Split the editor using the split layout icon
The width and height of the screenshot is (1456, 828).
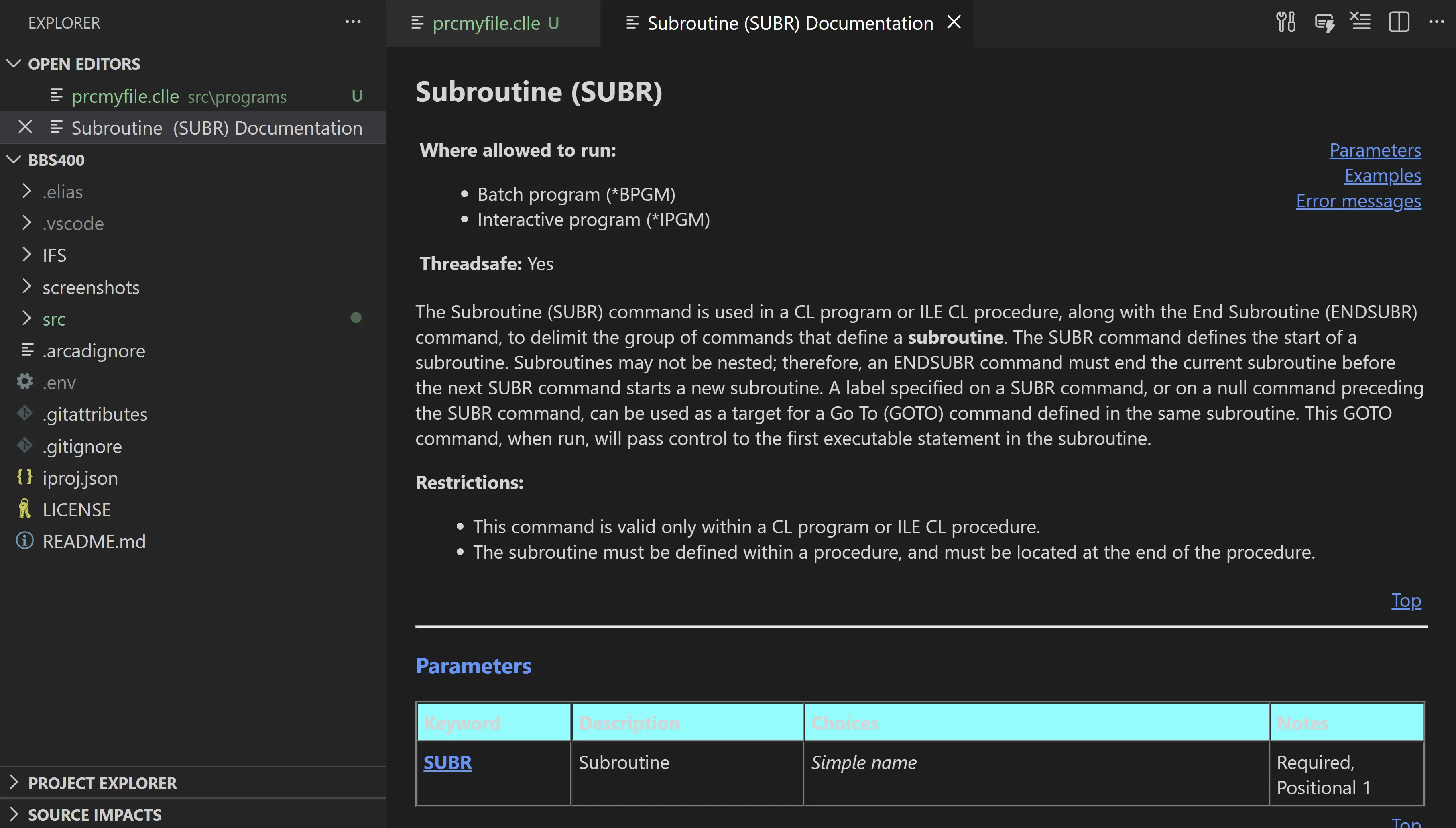1399,22
